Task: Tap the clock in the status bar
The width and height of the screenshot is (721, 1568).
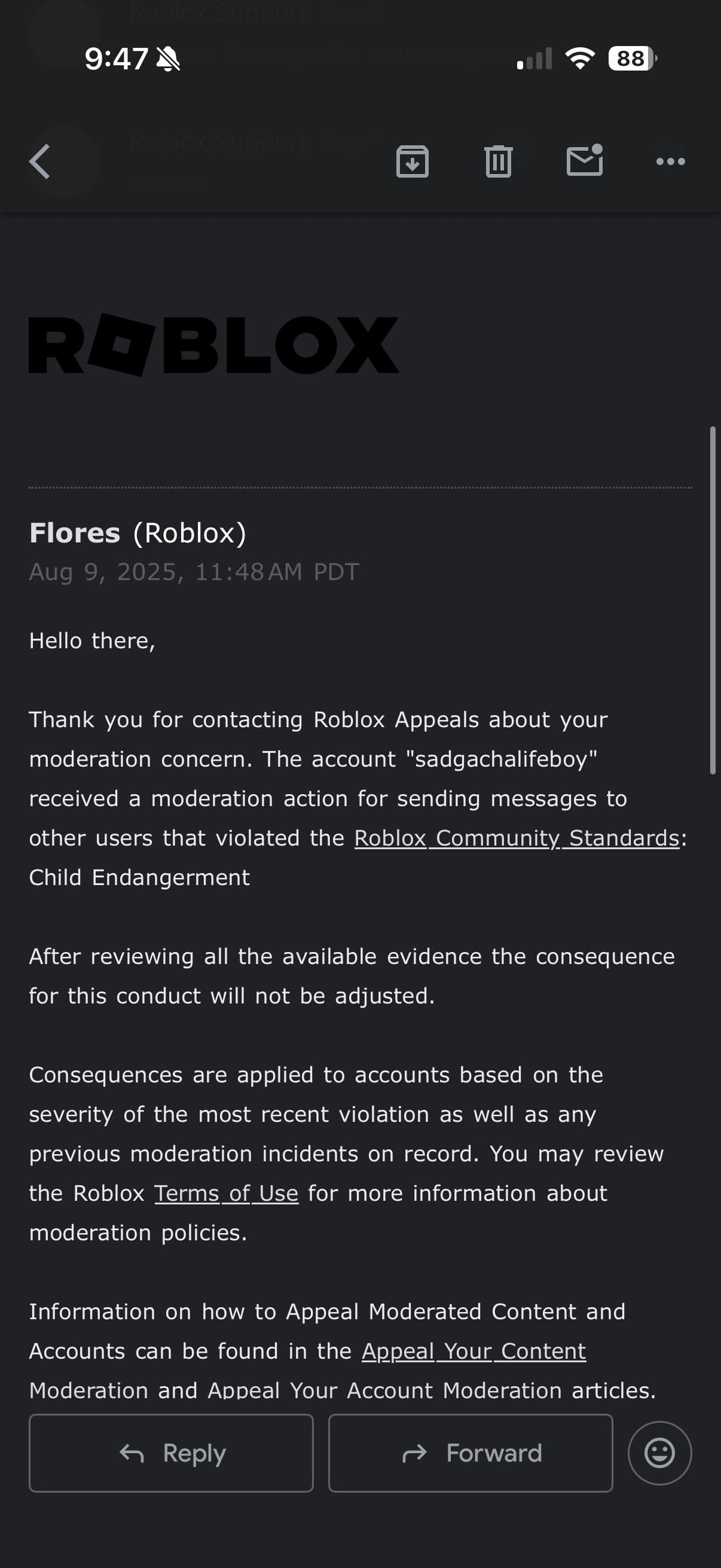Action: [x=117, y=58]
